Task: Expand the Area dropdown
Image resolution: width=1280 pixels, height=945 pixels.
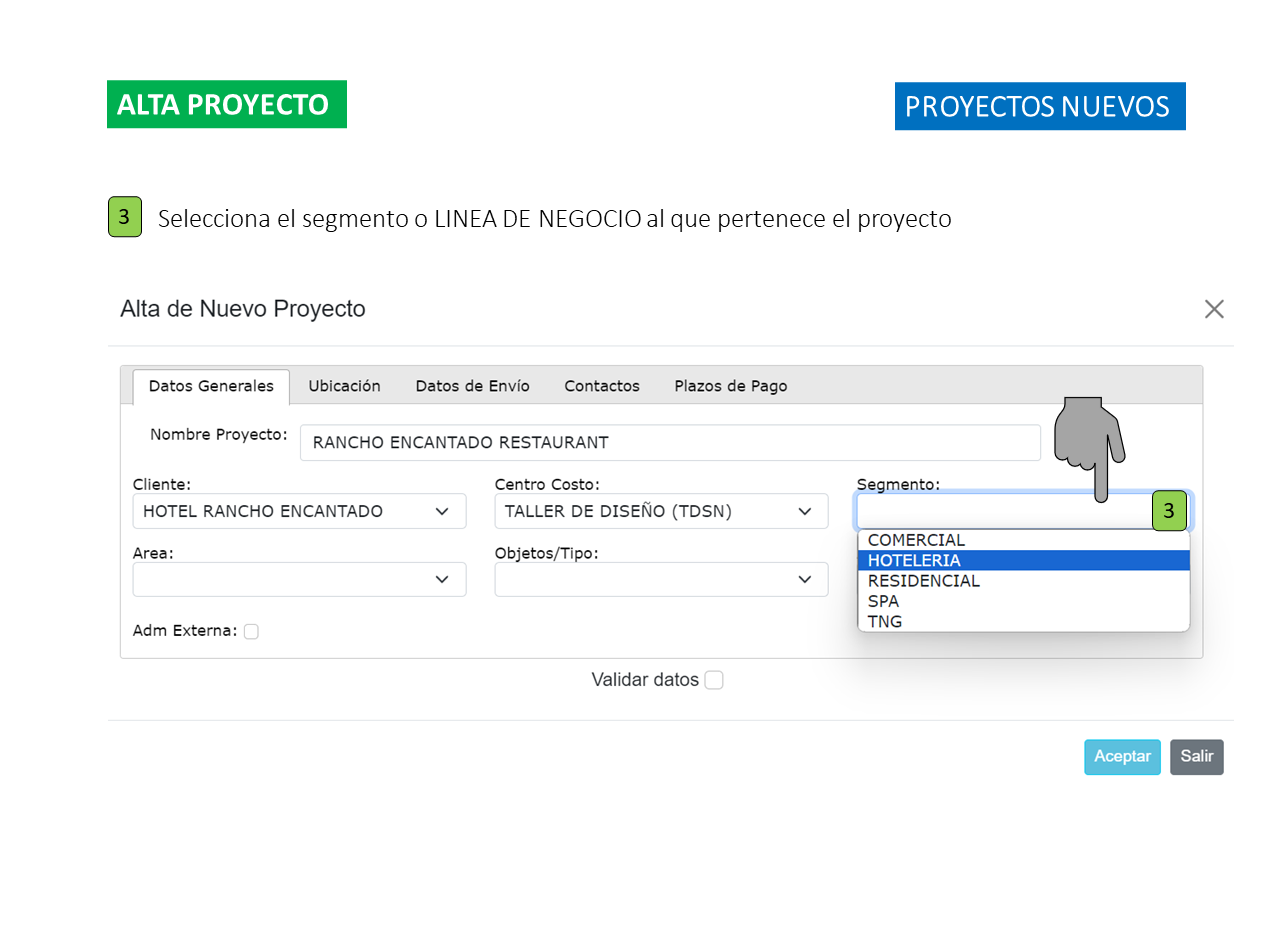Action: 299,579
